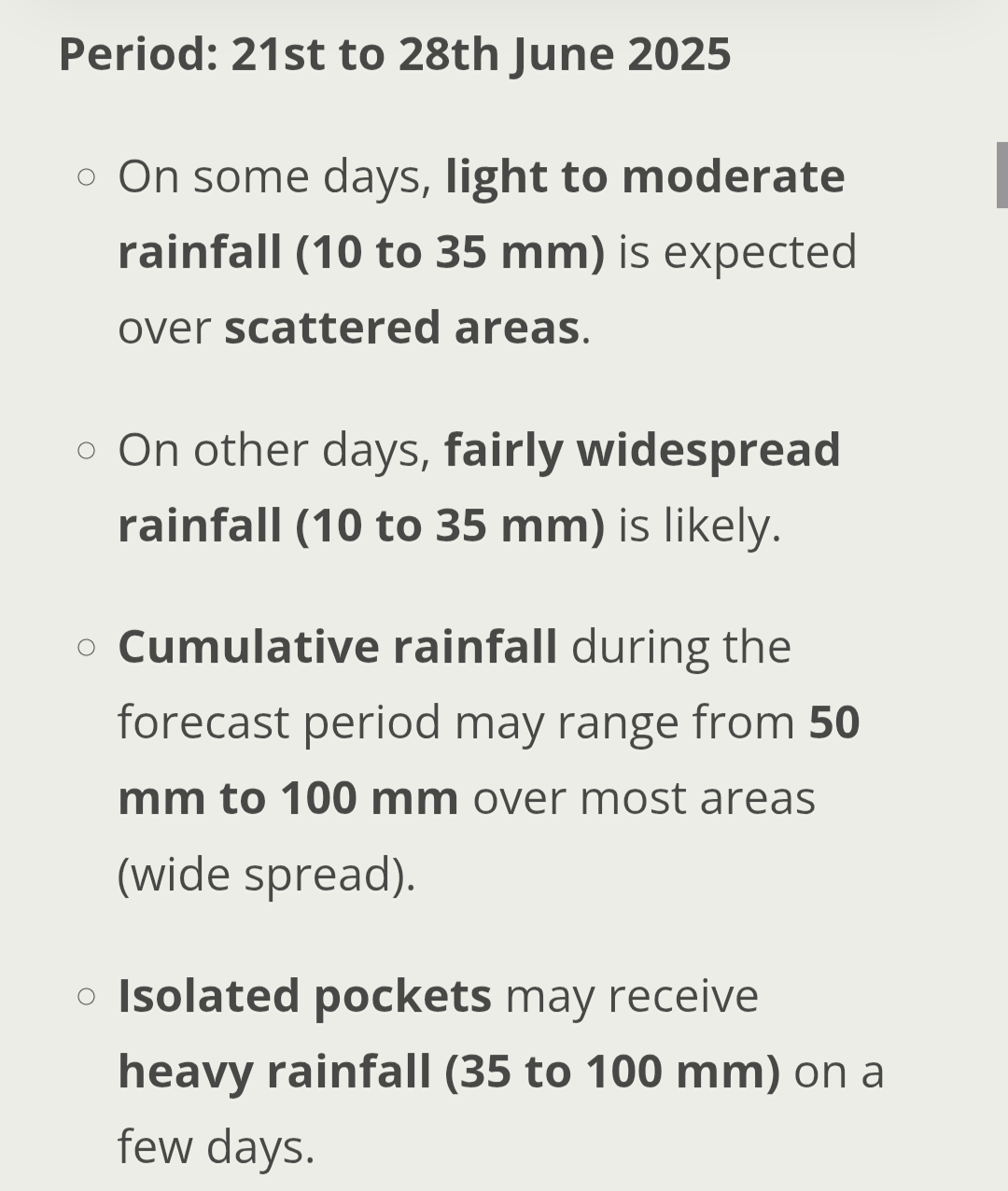The width and height of the screenshot is (1008, 1191).
Task: Tap the text "forecast period may range from"
Action: pyautogui.click(x=455, y=723)
